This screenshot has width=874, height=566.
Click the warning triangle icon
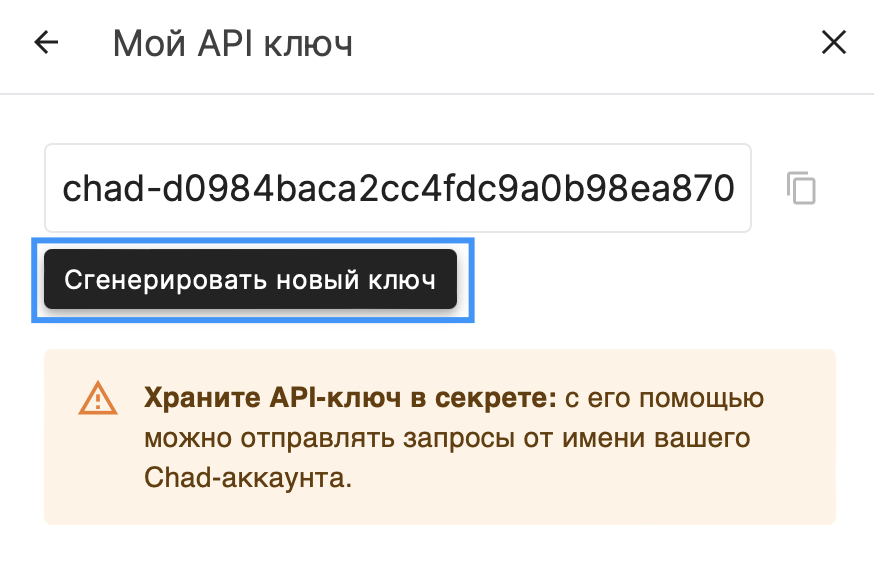tap(98, 399)
